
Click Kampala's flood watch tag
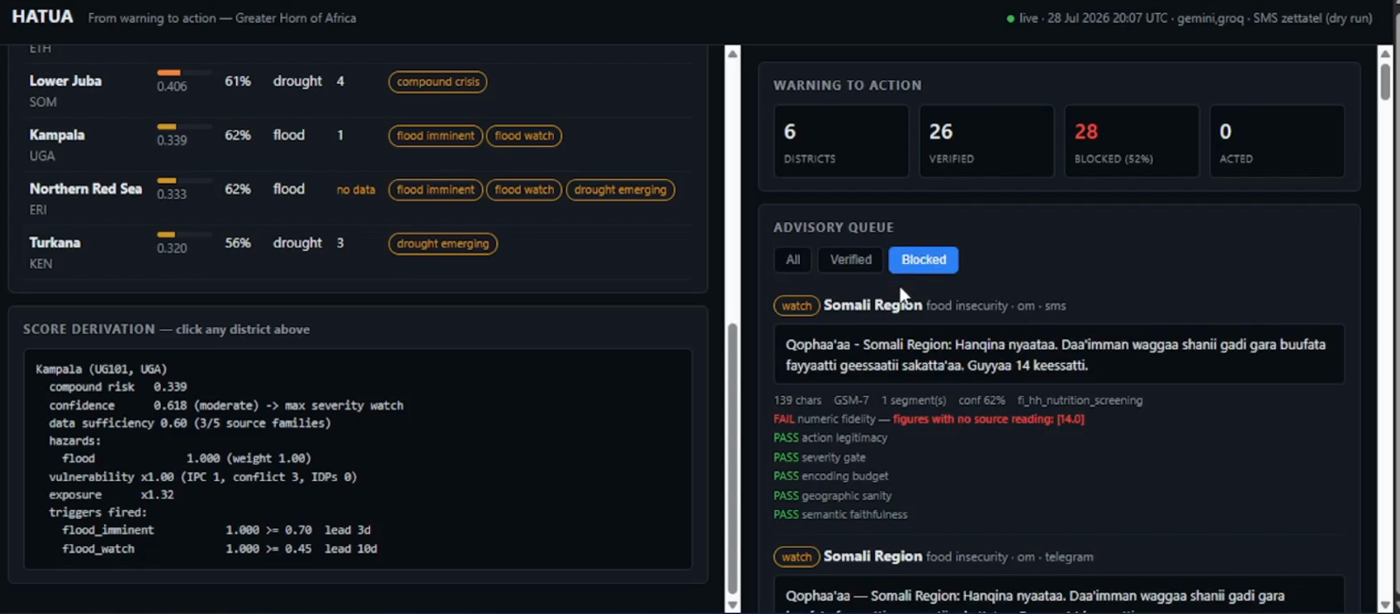pyautogui.click(x=524, y=136)
